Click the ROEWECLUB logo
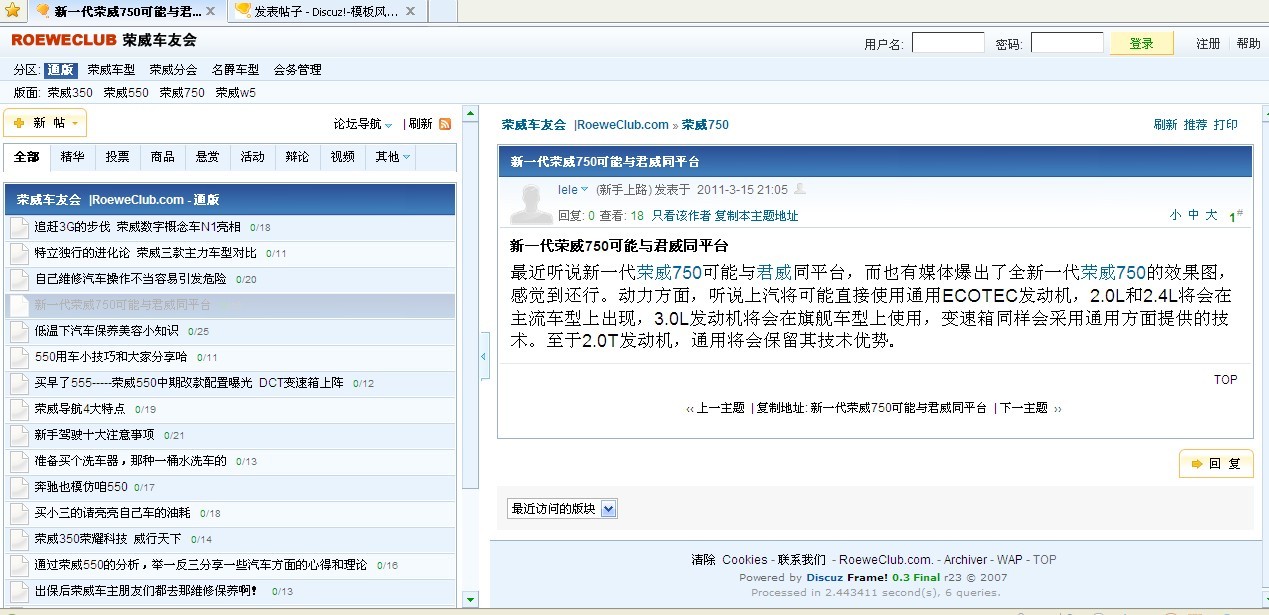Viewport: 1269px width, 615px height. pos(64,41)
